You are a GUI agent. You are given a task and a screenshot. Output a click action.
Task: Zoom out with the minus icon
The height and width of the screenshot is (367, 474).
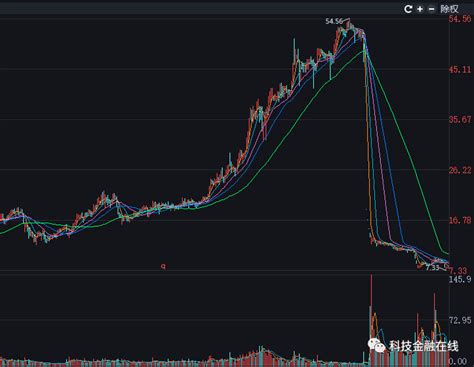coord(431,9)
